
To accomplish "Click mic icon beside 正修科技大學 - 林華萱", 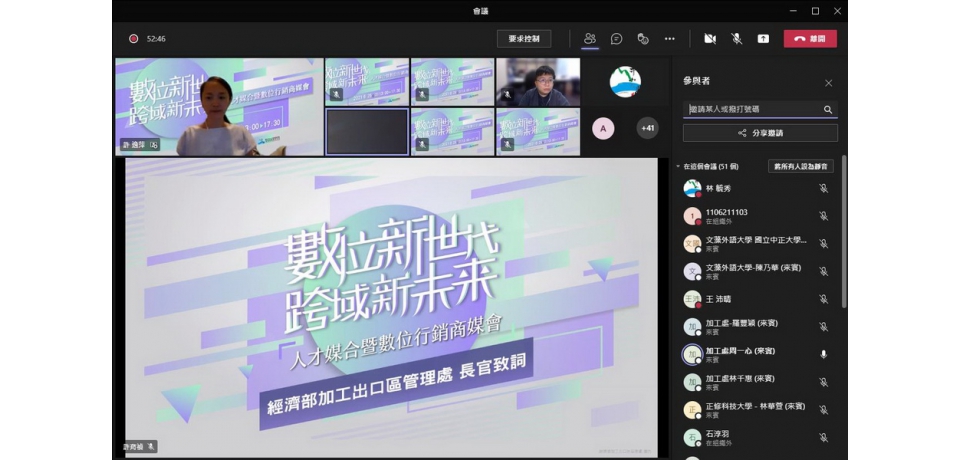I will click(x=823, y=410).
